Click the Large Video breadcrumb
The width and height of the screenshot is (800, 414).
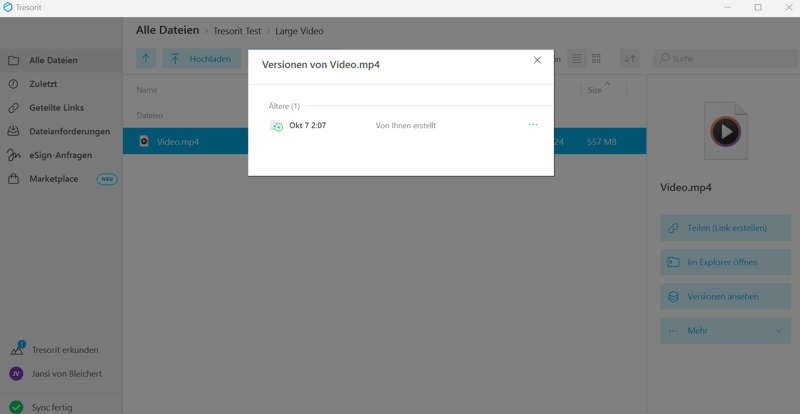(299, 31)
